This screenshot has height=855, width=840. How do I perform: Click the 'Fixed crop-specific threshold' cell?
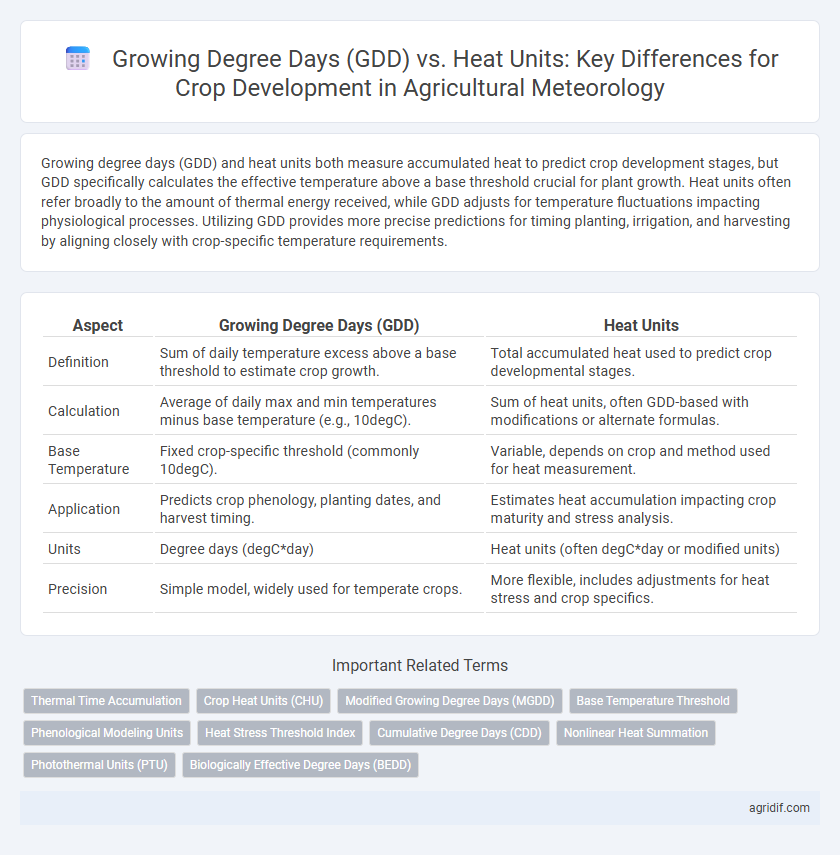[x=319, y=460]
